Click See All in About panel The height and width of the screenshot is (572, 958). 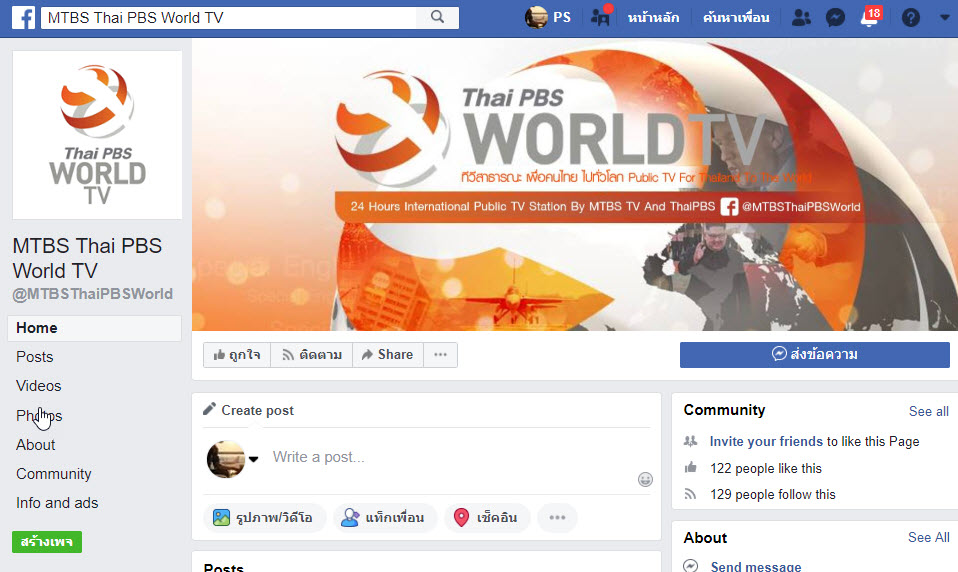(x=929, y=537)
